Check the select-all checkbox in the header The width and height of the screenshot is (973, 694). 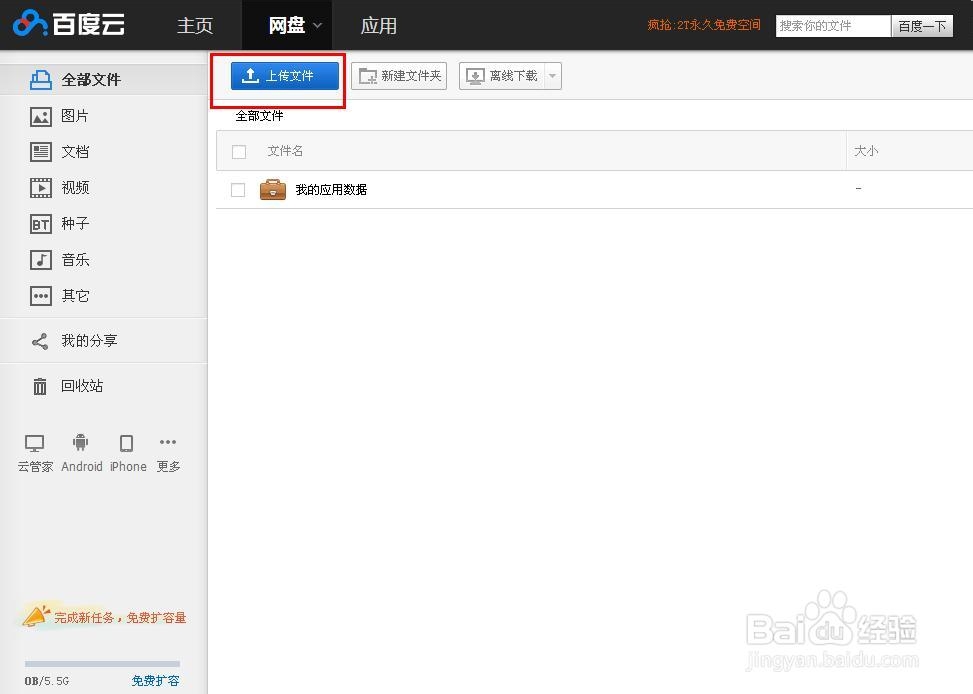[237, 150]
